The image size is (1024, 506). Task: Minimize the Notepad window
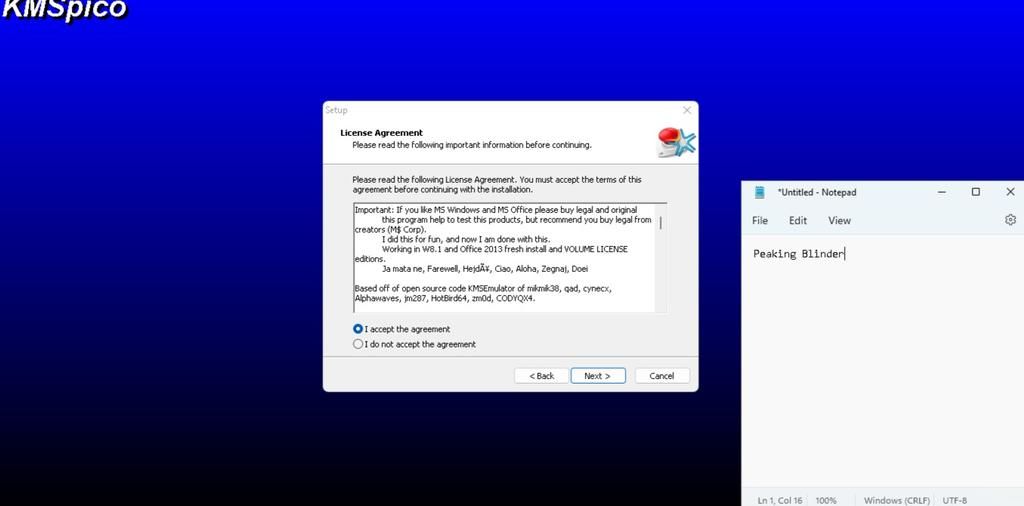[942, 192]
